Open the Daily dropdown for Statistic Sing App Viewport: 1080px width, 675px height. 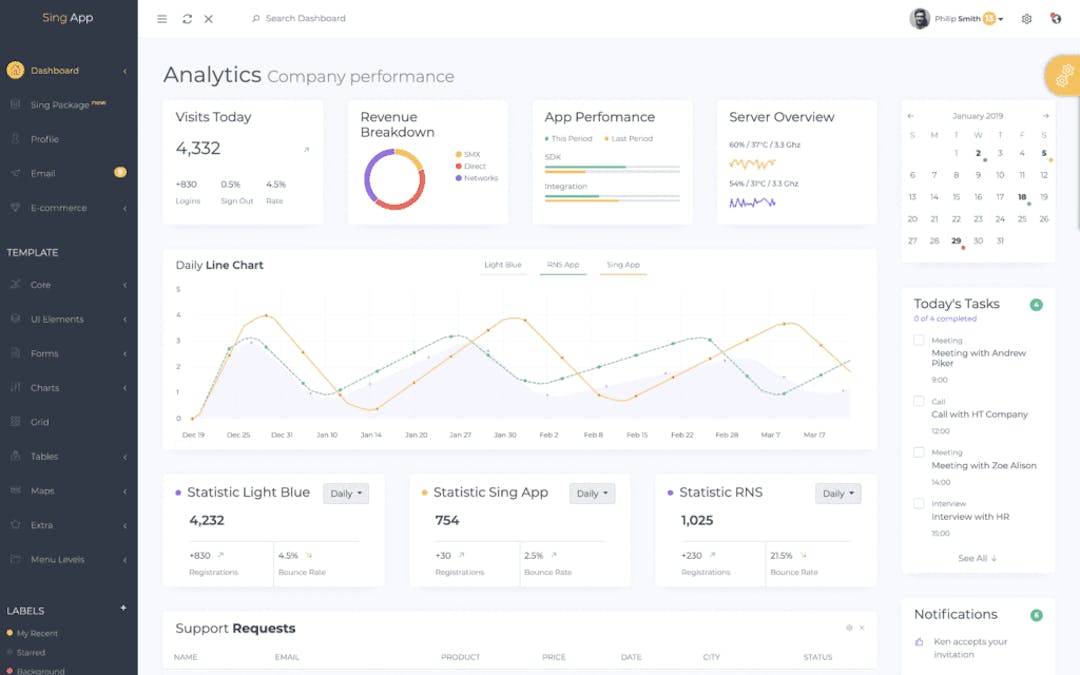pyautogui.click(x=591, y=493)
